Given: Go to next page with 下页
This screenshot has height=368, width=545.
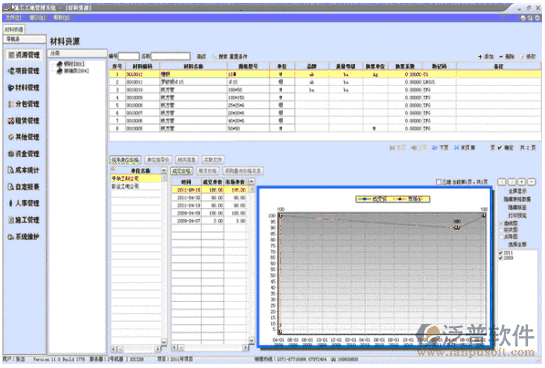Looking at the screenshot, I should tap(440, 148).
